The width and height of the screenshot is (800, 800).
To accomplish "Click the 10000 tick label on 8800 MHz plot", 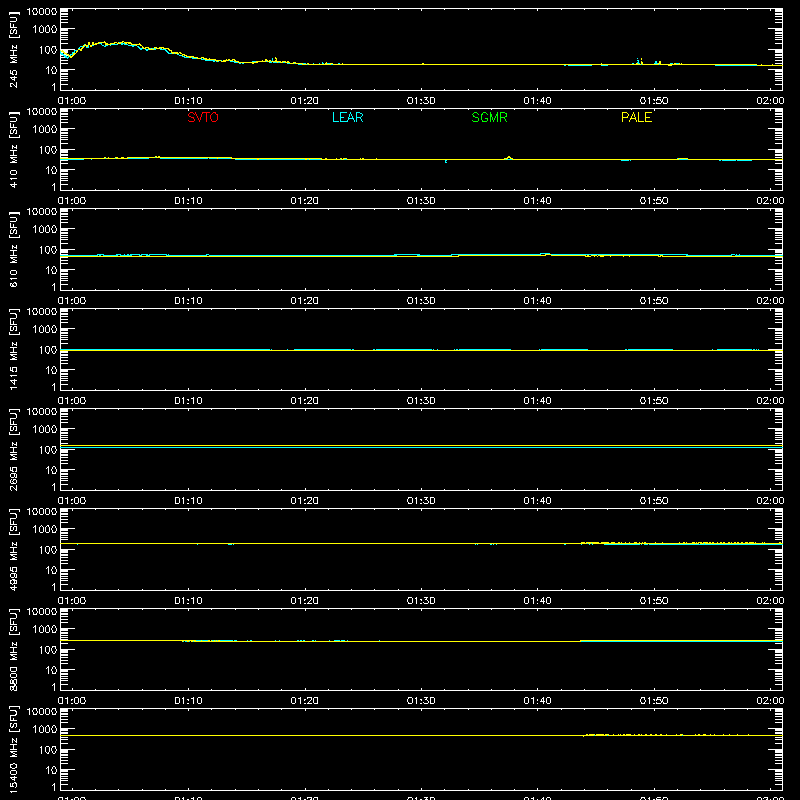I will [x=42, y=612].
